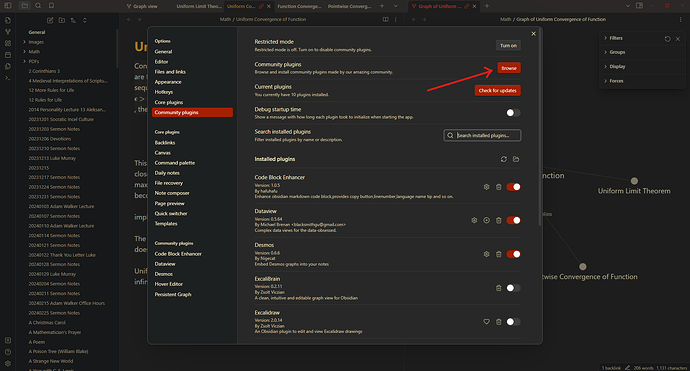Open Dataview plugin options gear
The width and height of the screenshot is (690, 371).
pyautogui.click(x=474, y=220)
